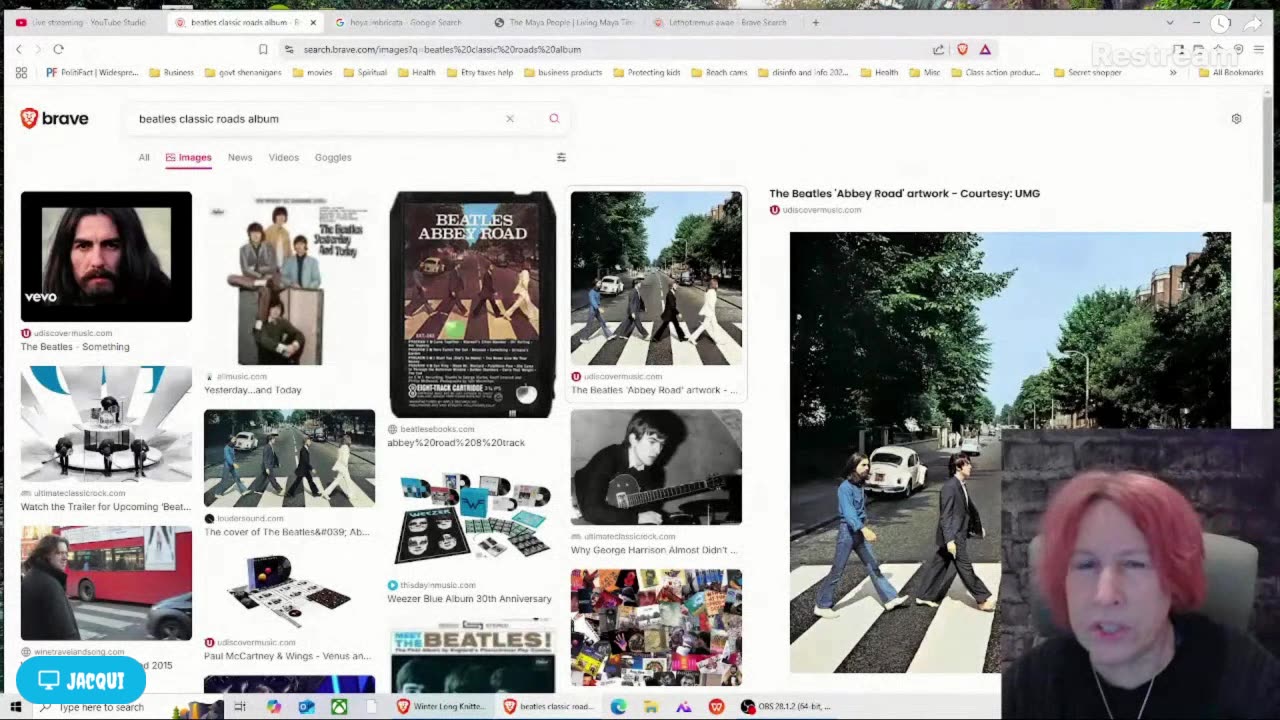Select the All search category
The width and height of the screenshot is (1280, 720).
pos(144,157)
